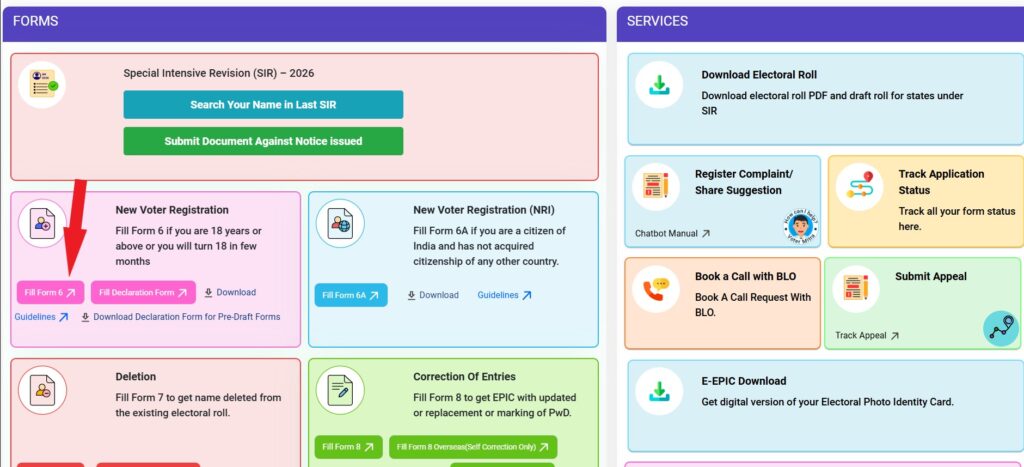The height and width of the screenshot is (467, 1024).
Task: Open the Chatbot Manual link
Action: pyautogui.click(x=672, y=234)
